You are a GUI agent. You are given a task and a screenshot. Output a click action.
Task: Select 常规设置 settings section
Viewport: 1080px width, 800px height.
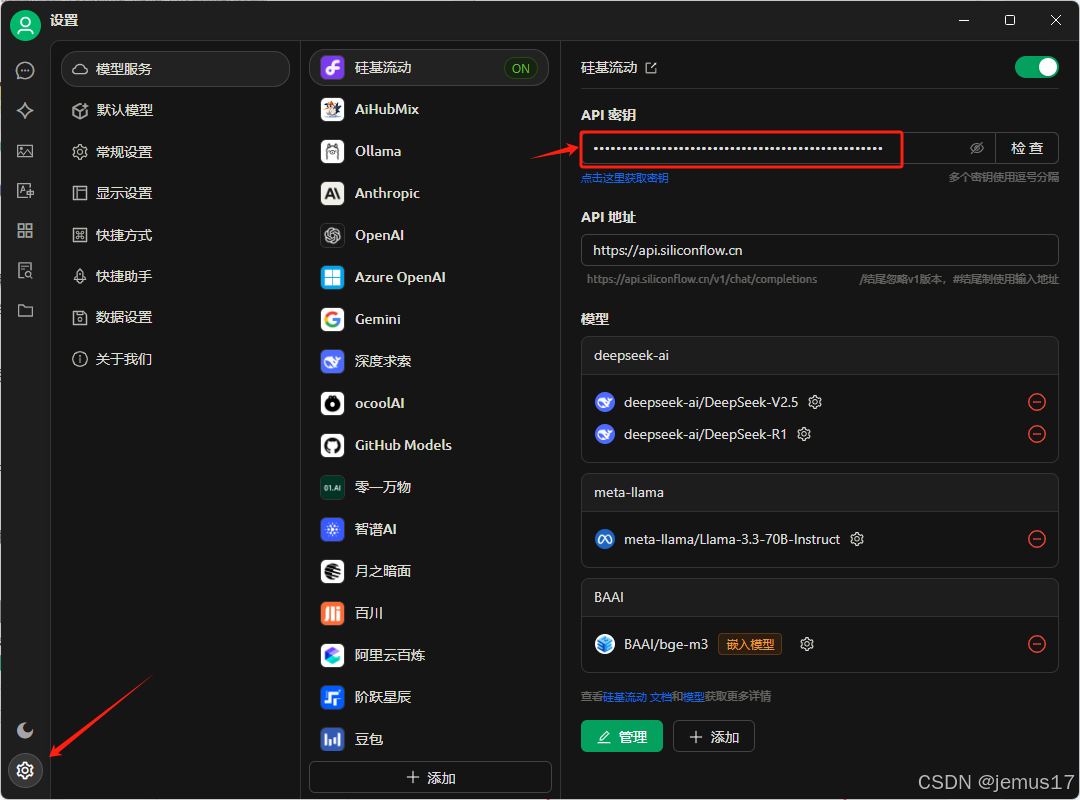pyautogui.click(x=176, y=152)
